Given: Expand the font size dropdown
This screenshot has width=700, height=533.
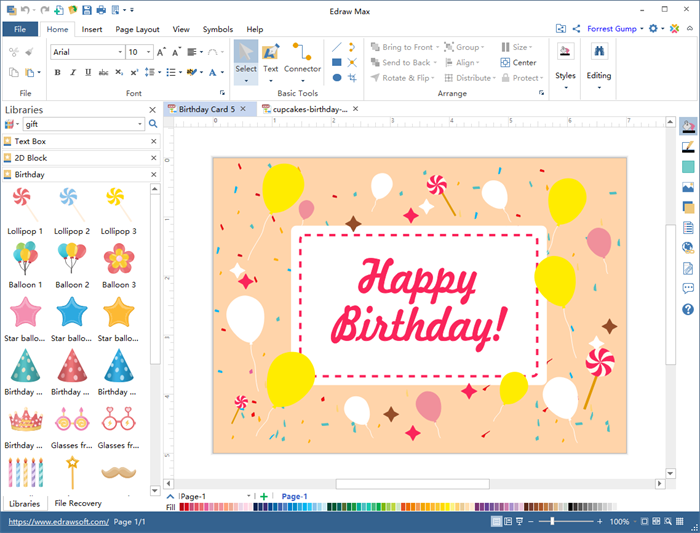Looking at the screenshot, I should point(148,52).
